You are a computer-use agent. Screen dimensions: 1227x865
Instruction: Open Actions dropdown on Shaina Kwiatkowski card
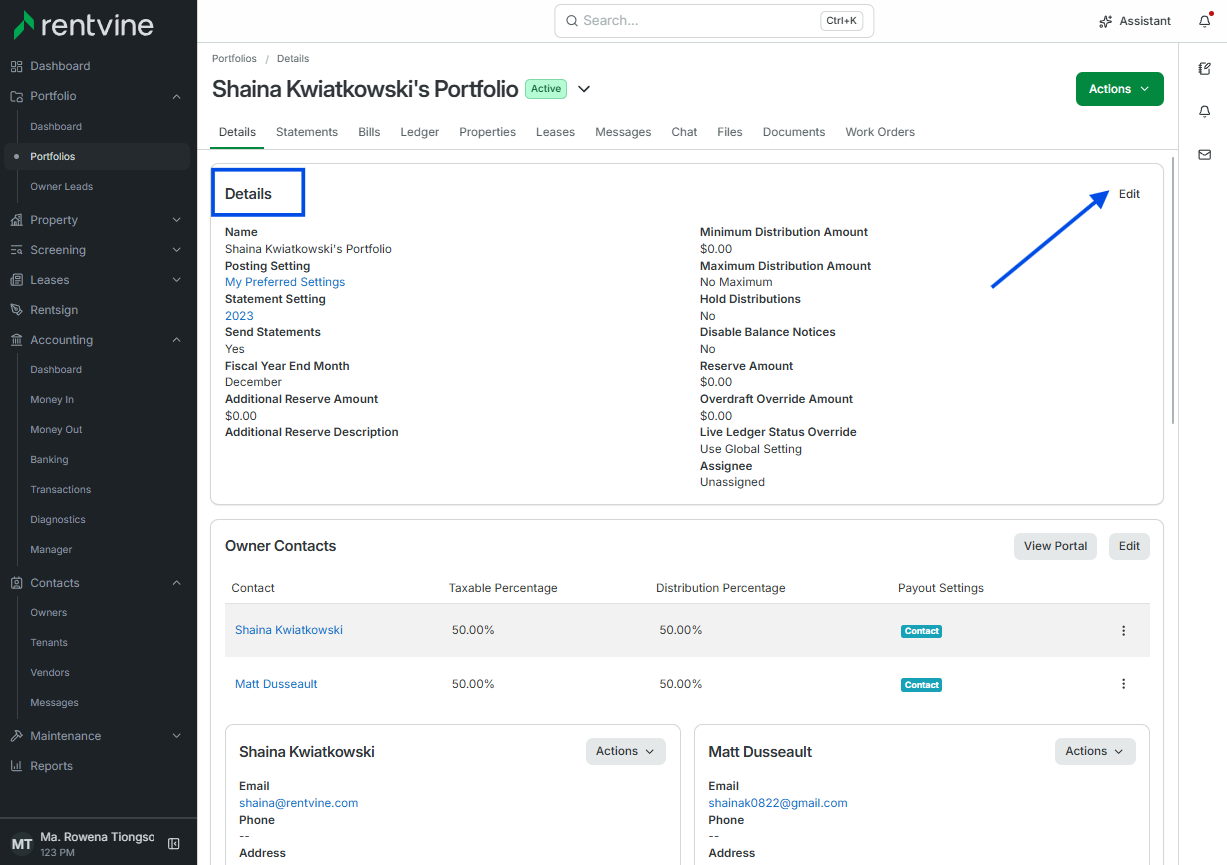click(625, 751)
